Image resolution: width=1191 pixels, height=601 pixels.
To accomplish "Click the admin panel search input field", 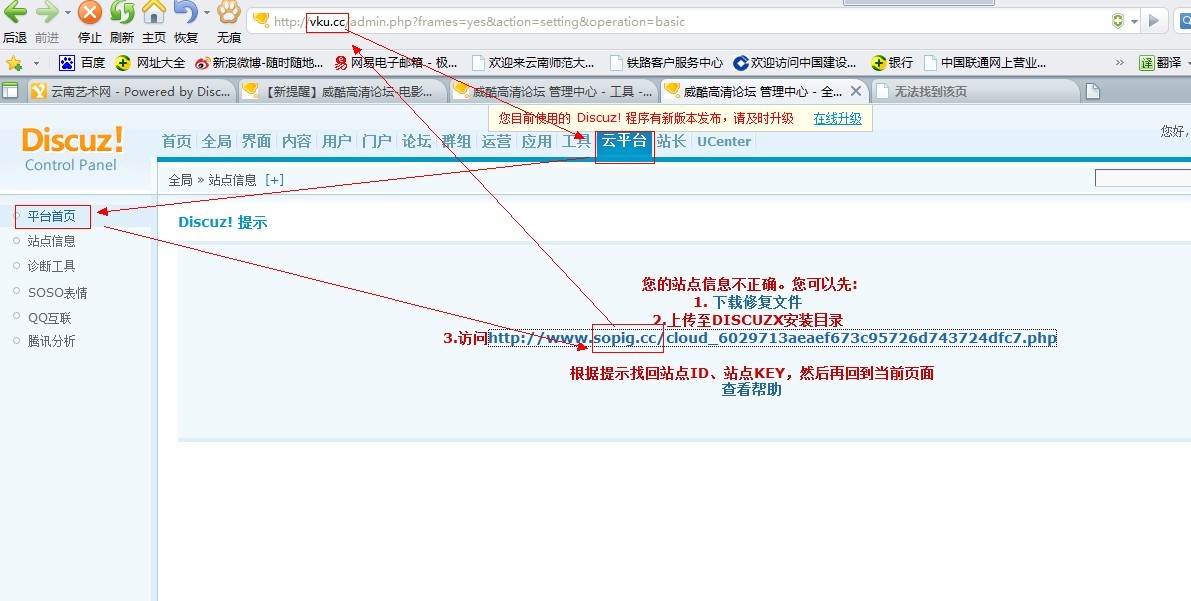I will pos(1142,178).
